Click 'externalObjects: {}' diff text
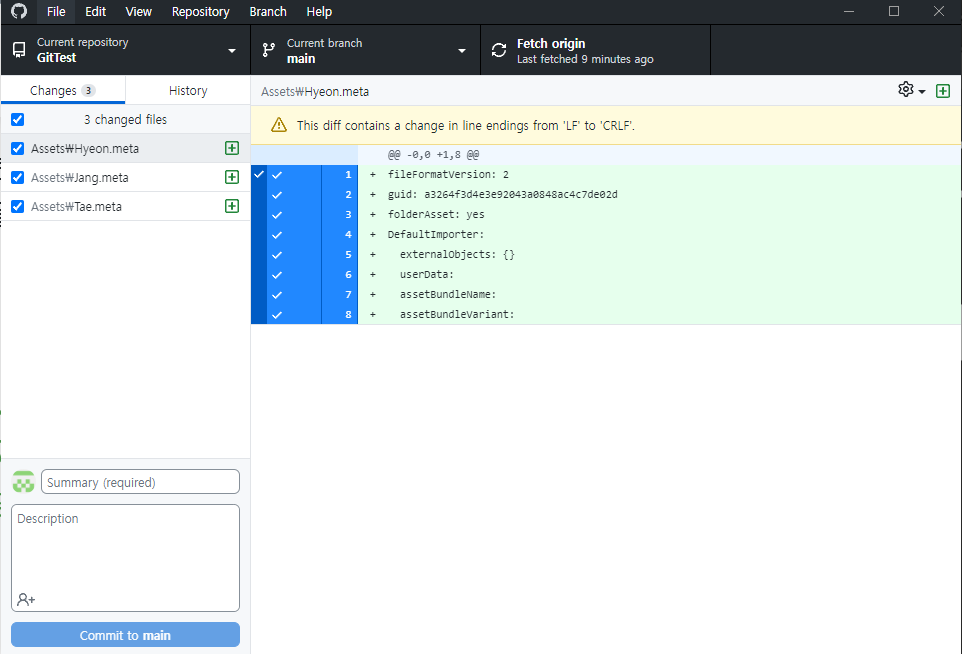The height and width of the screenshot is (654, 962). tap(457, 254)
